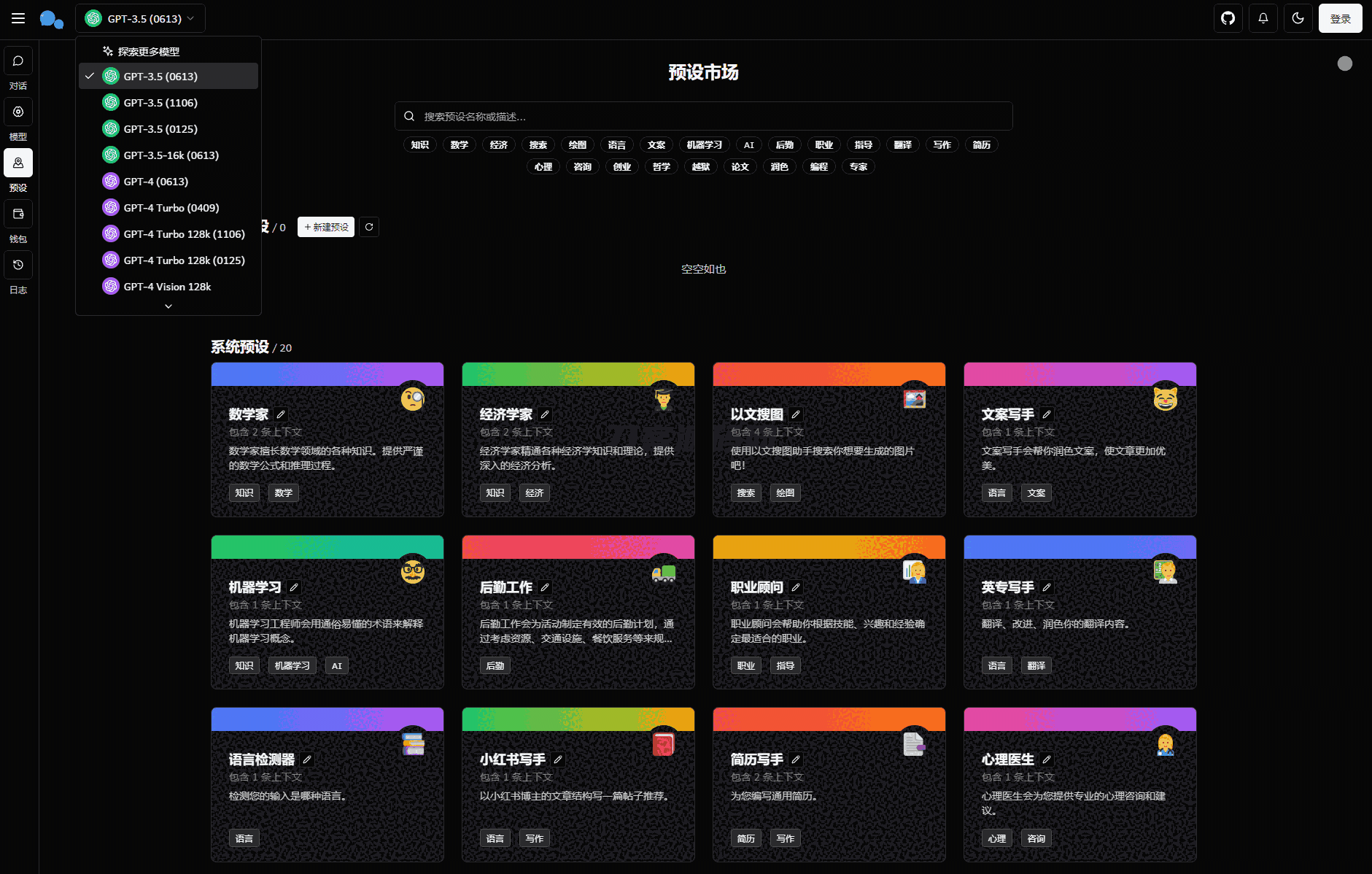The image size is (1372, 874).
Task: Edit the 语言检测器 preset pencil icon
Action: coord(307,759)
